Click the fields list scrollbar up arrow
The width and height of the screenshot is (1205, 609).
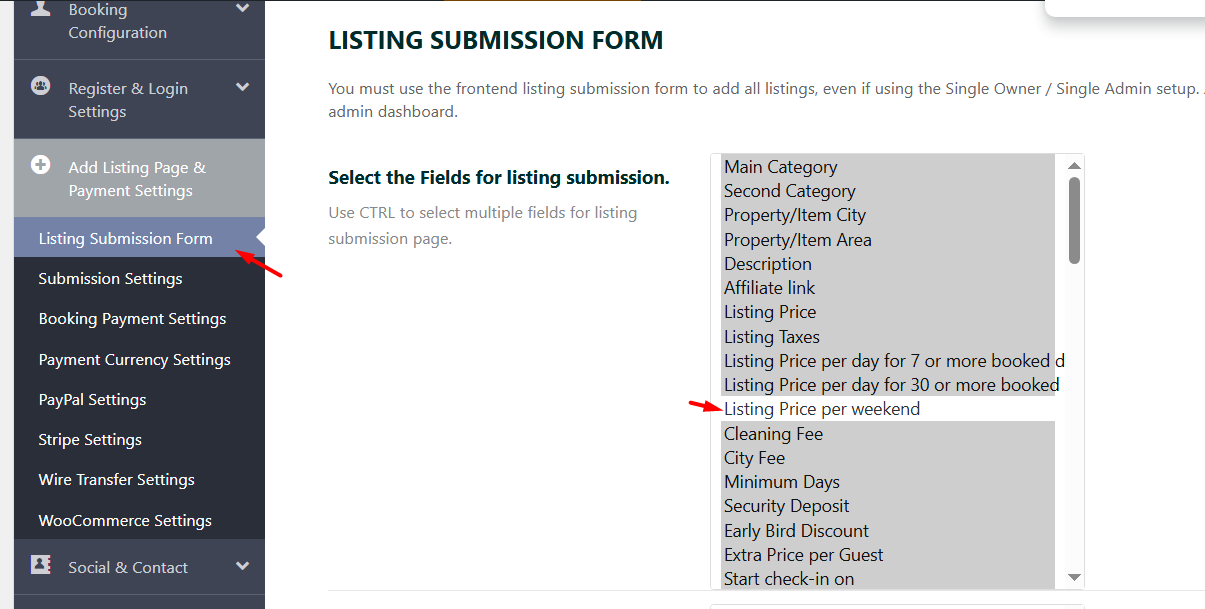coord(1074,166)
